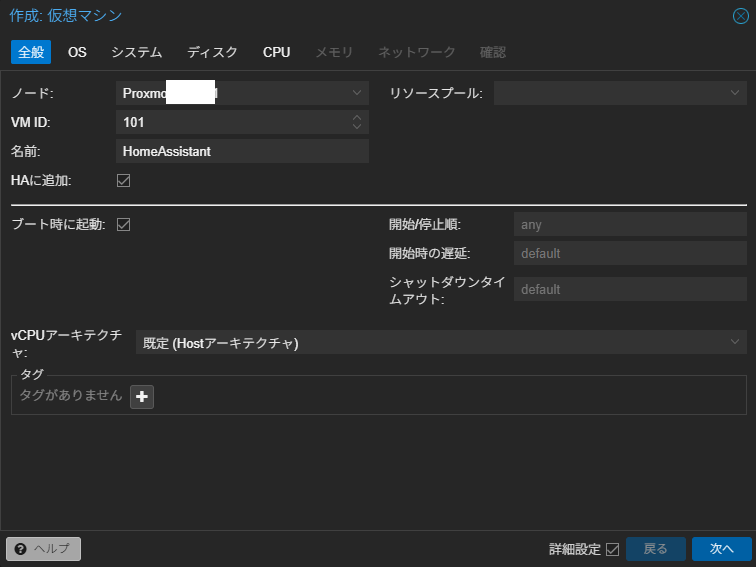Click the 戻る button
The height and width of the screenshot is (567, 756).
[x=656, y=549]
